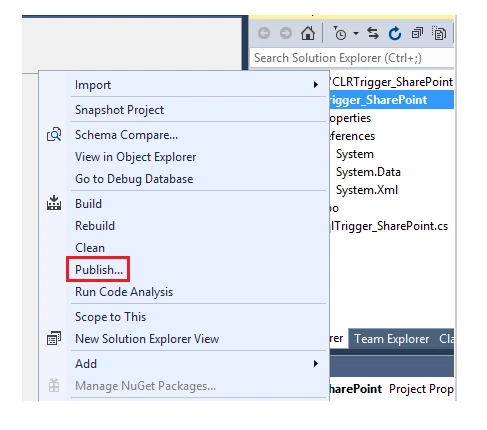Viewport: 487px width, 430px height.
Task: Expand the Add submenu
Action: pos(198,363)
